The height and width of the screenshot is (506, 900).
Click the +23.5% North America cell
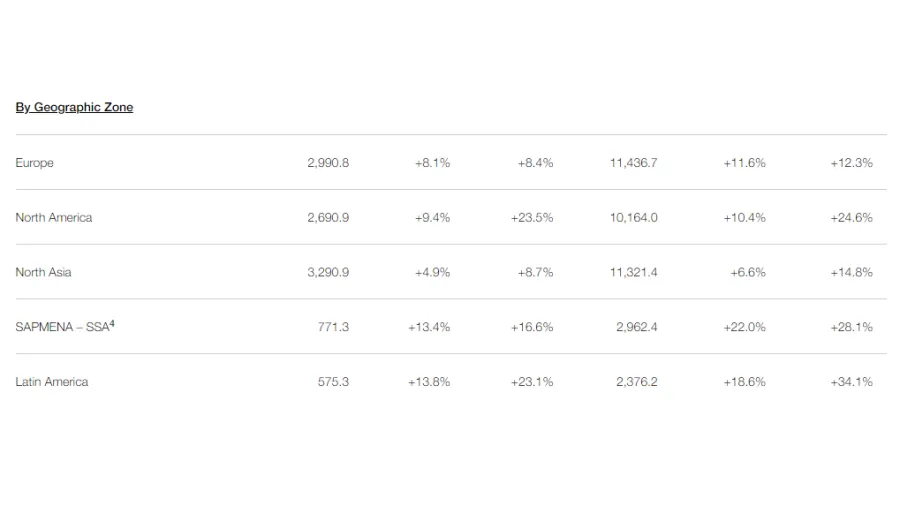532,217
